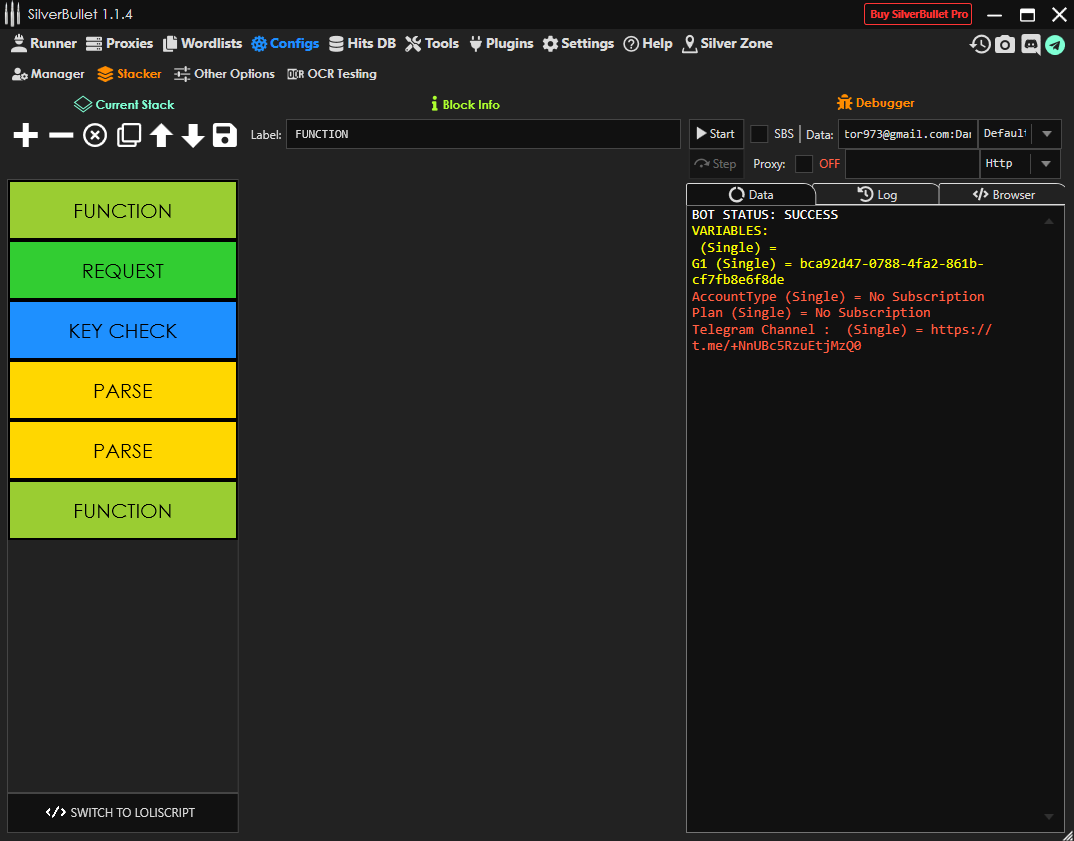1074x841 pixels.
Task: Click the remove block minus icon
Action: pyautogui.click(x=61, y=135)
